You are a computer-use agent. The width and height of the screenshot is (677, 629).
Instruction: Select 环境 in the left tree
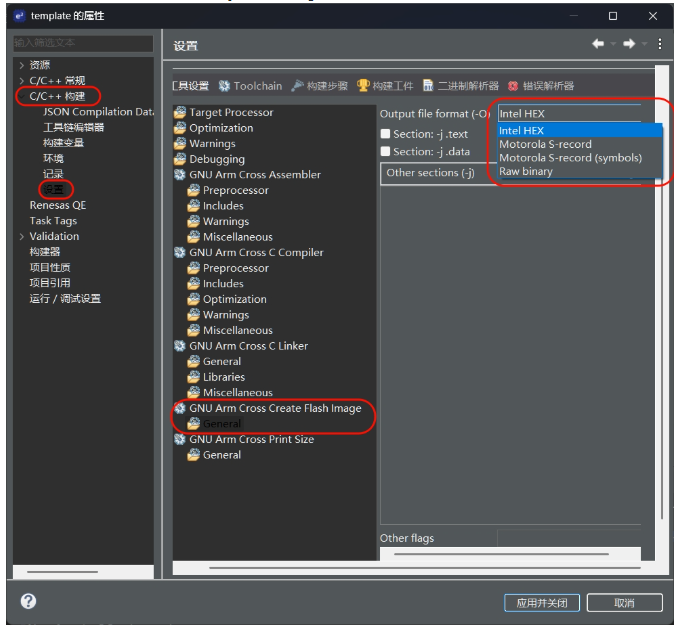pos(53,158)
